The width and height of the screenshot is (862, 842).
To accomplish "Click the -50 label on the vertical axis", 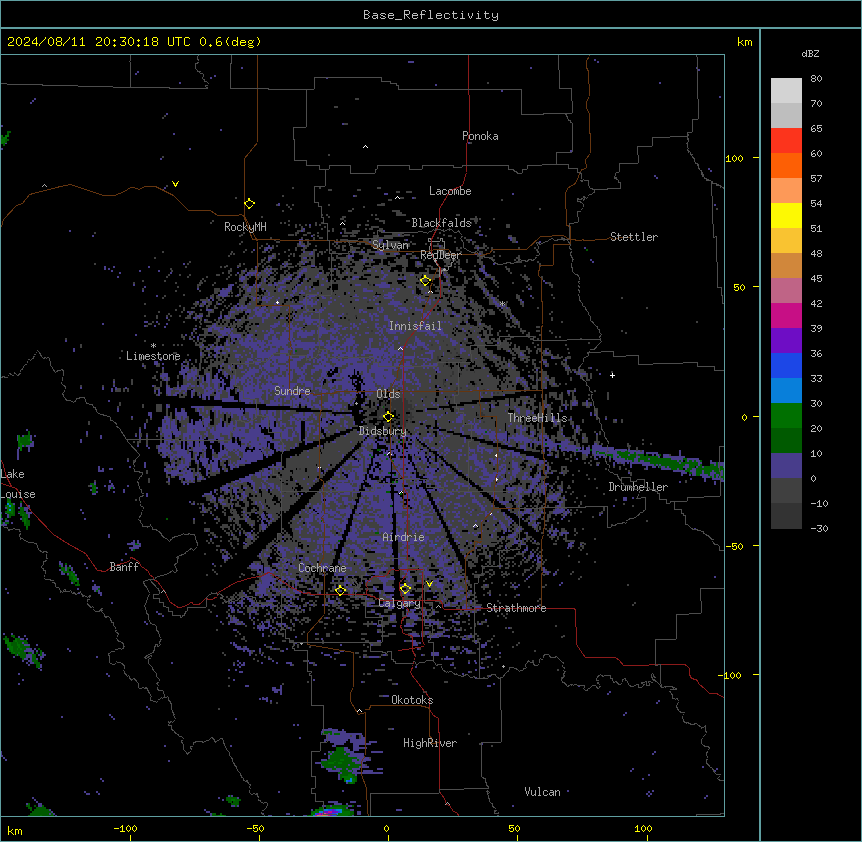I will click(x=734, y=546).
